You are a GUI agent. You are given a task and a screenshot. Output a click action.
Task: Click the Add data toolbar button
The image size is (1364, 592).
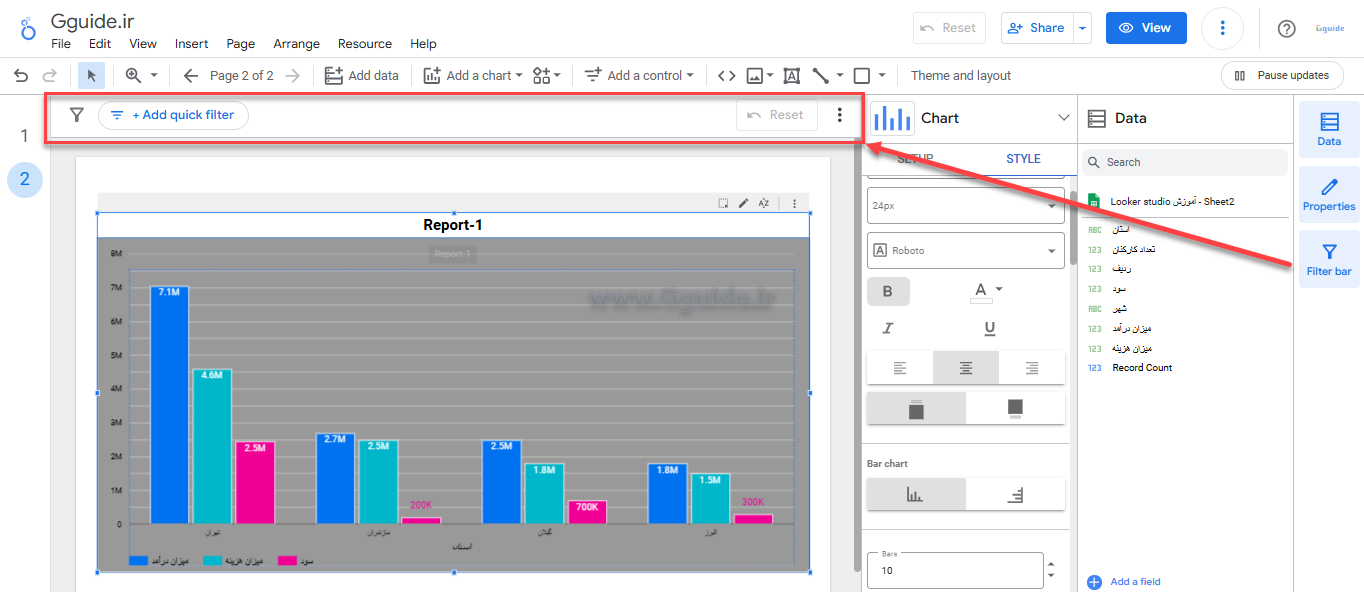click(x=361, y=76)
